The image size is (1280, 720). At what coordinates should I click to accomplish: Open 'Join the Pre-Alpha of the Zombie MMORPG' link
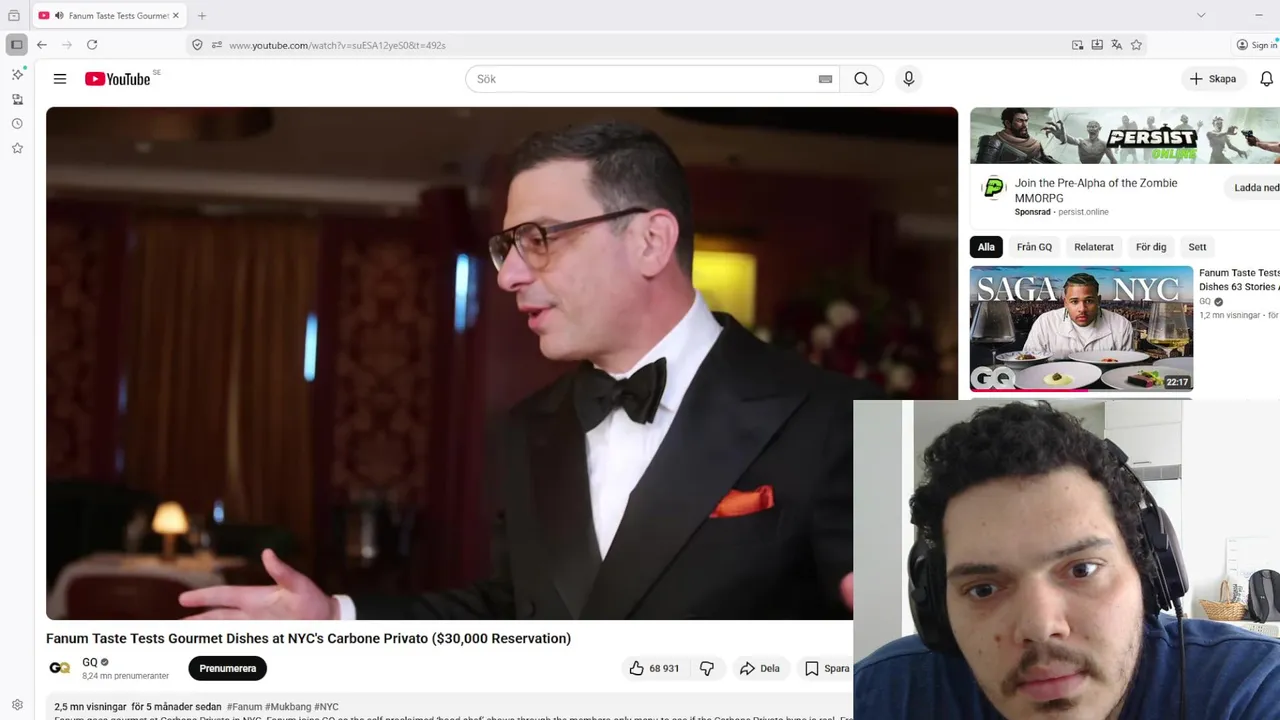tap(1096, 190)
